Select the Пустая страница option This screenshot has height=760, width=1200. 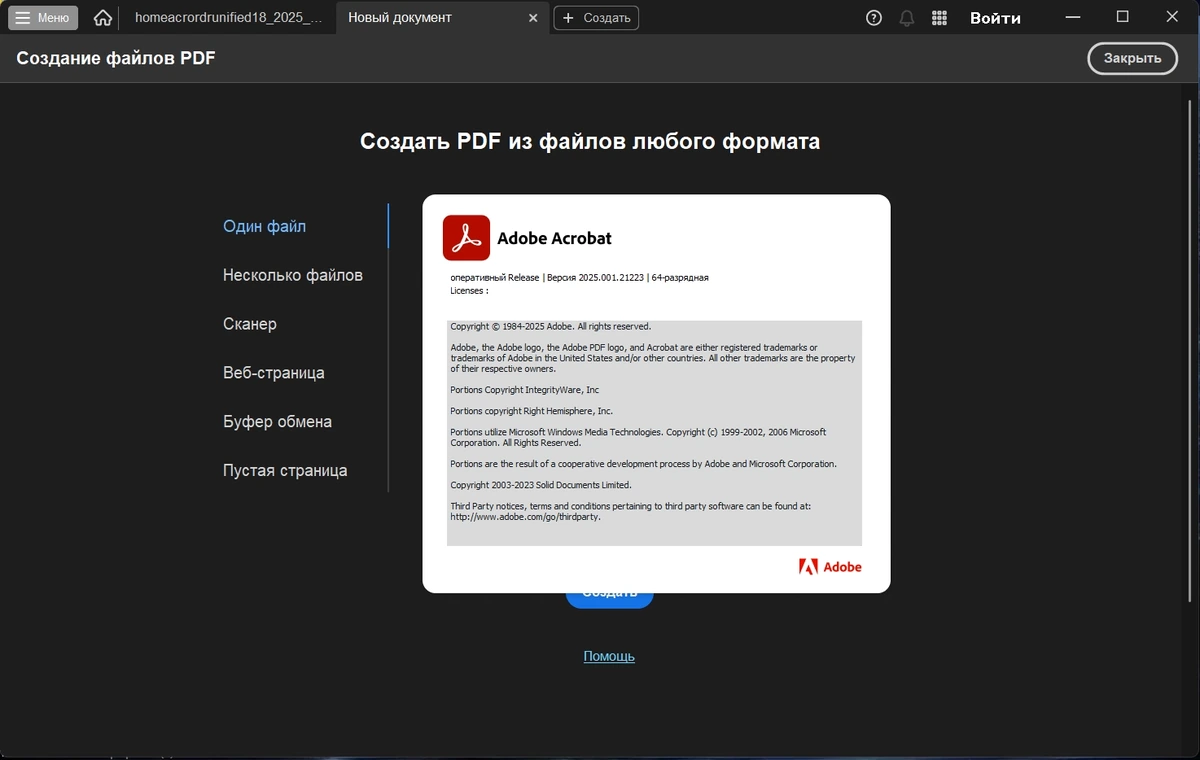[x=285, y=471]
